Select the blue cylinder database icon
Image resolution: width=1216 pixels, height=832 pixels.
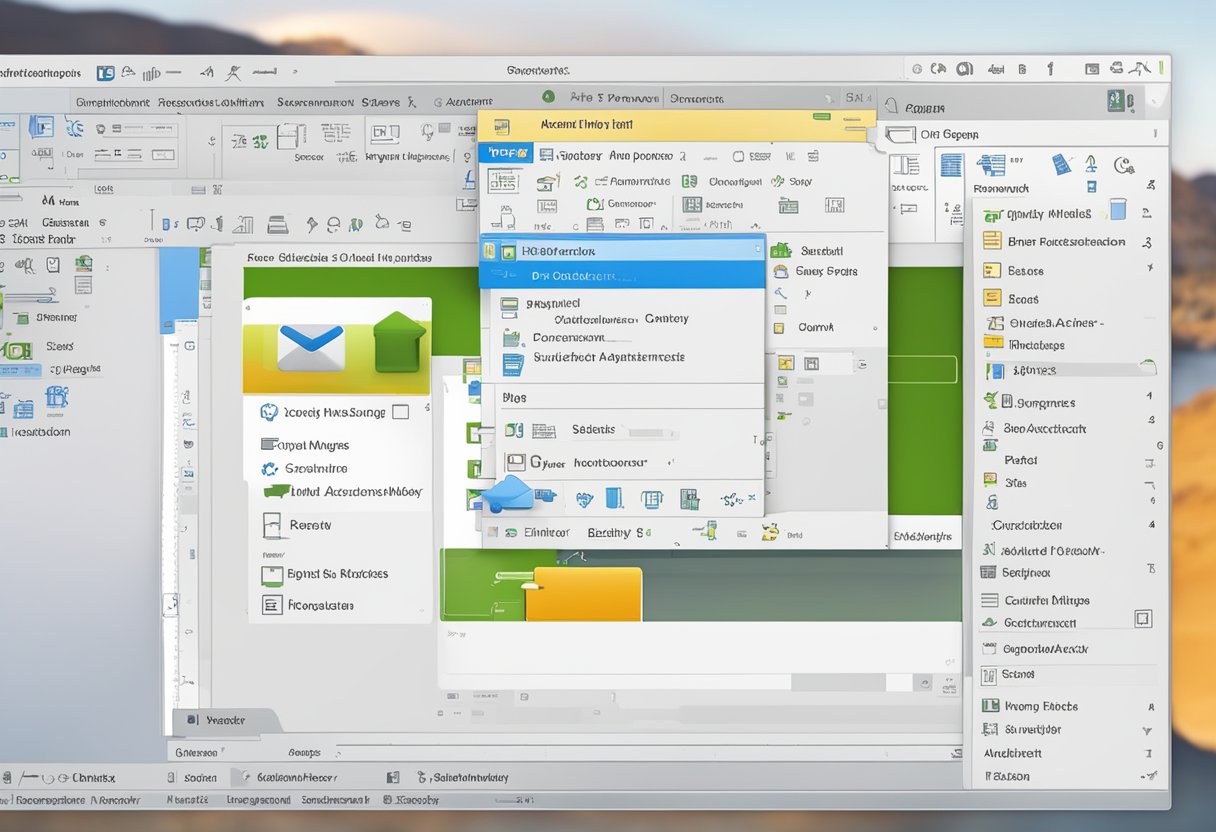tap(614, 497)
